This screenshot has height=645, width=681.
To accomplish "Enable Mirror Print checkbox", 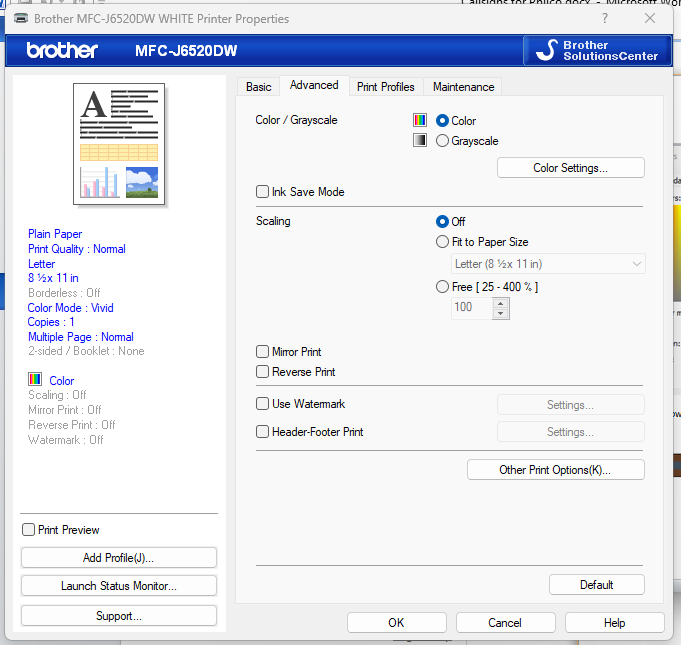I will coord(262,351).
